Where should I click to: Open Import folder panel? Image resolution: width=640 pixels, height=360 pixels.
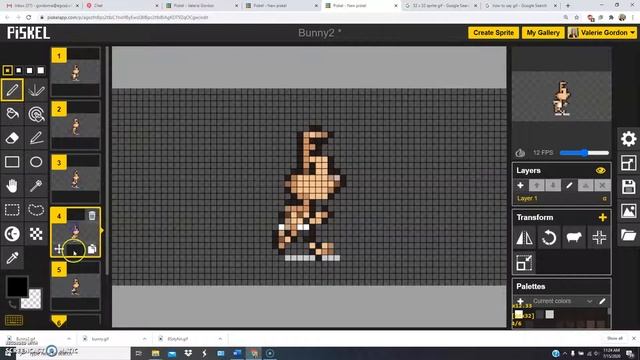click(x=629, y=235)
